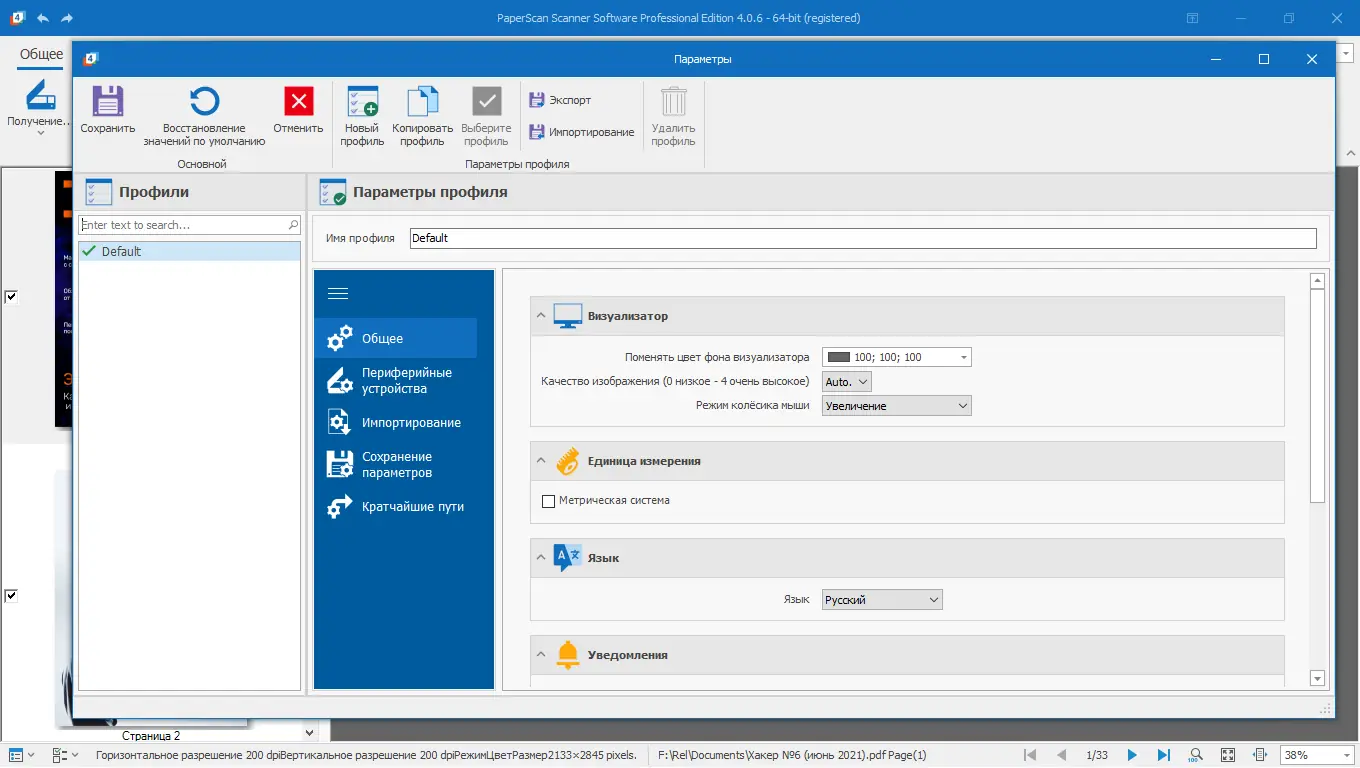Open the background color picker 100; 100; 100
The image size is (1360, 768).
896,357
